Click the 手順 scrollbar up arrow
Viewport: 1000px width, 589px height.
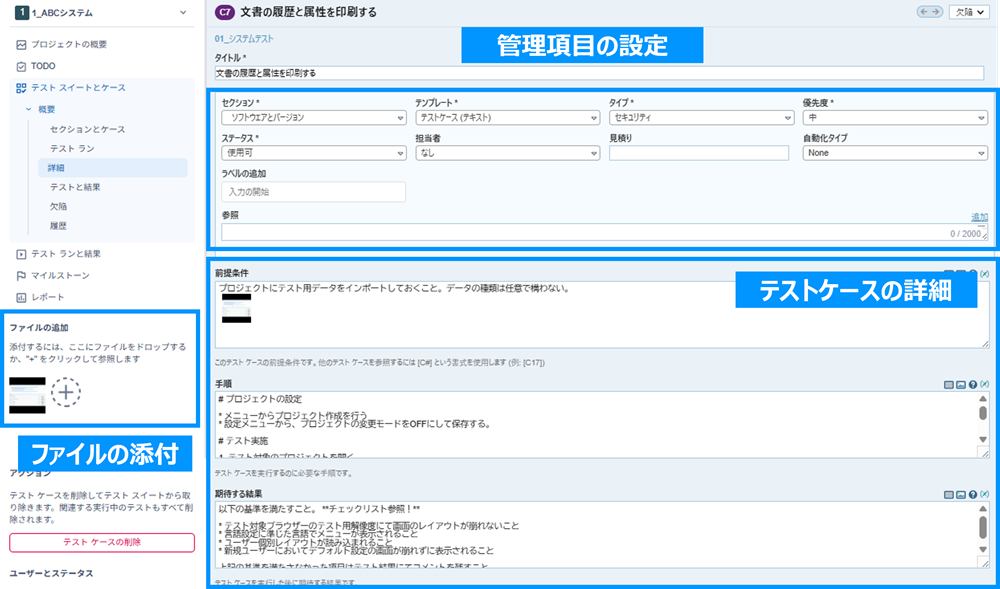click(983, 398)
